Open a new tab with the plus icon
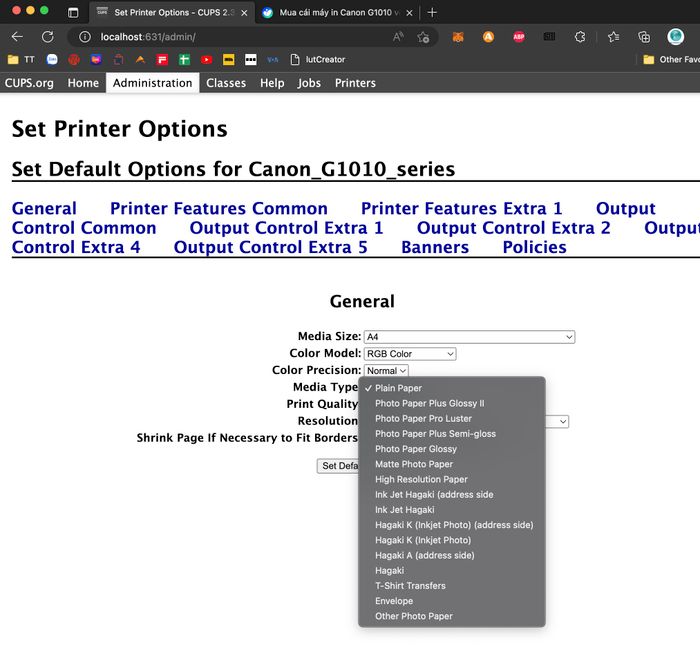 pos(432,12)
